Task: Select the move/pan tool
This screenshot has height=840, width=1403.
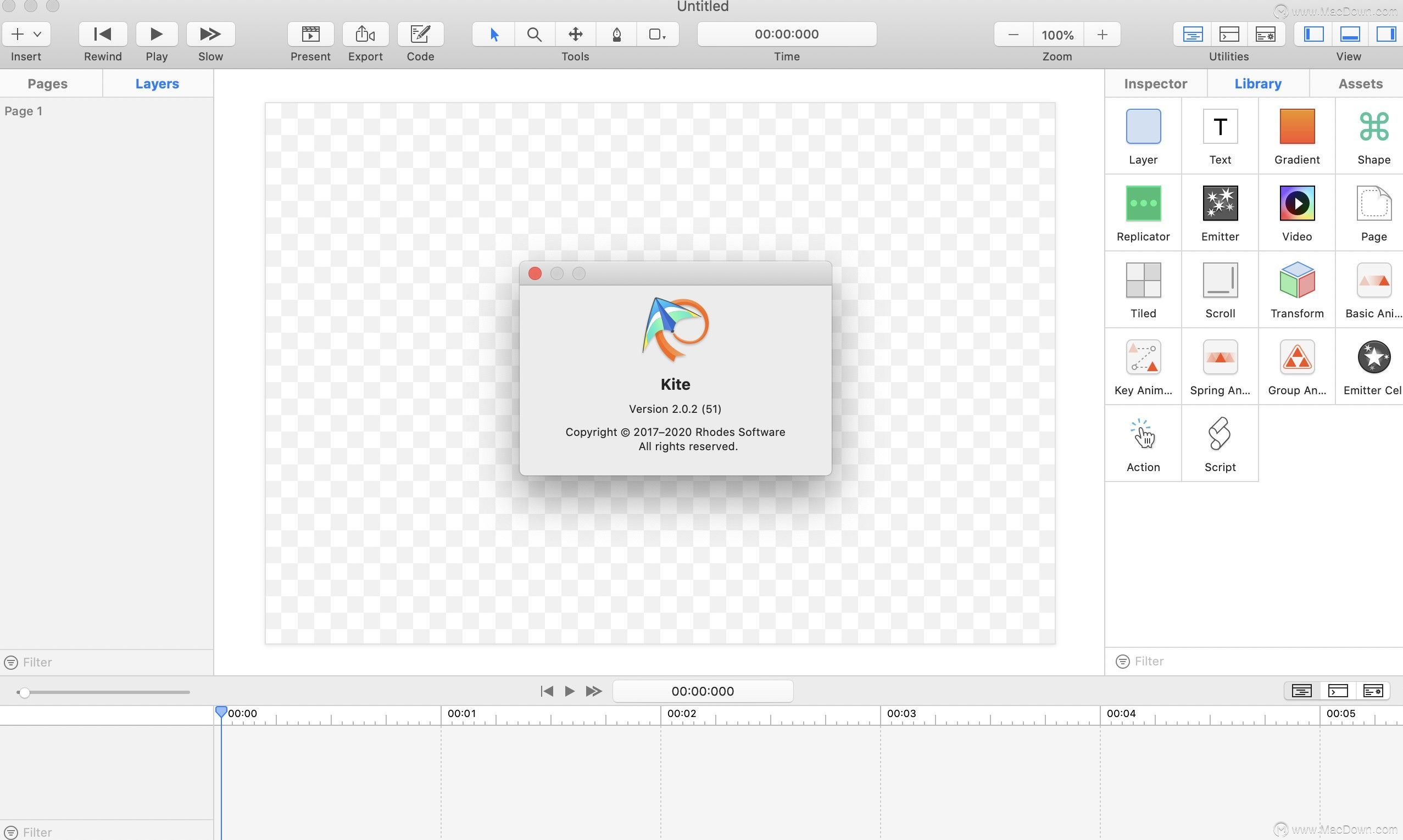Action: 575,35
